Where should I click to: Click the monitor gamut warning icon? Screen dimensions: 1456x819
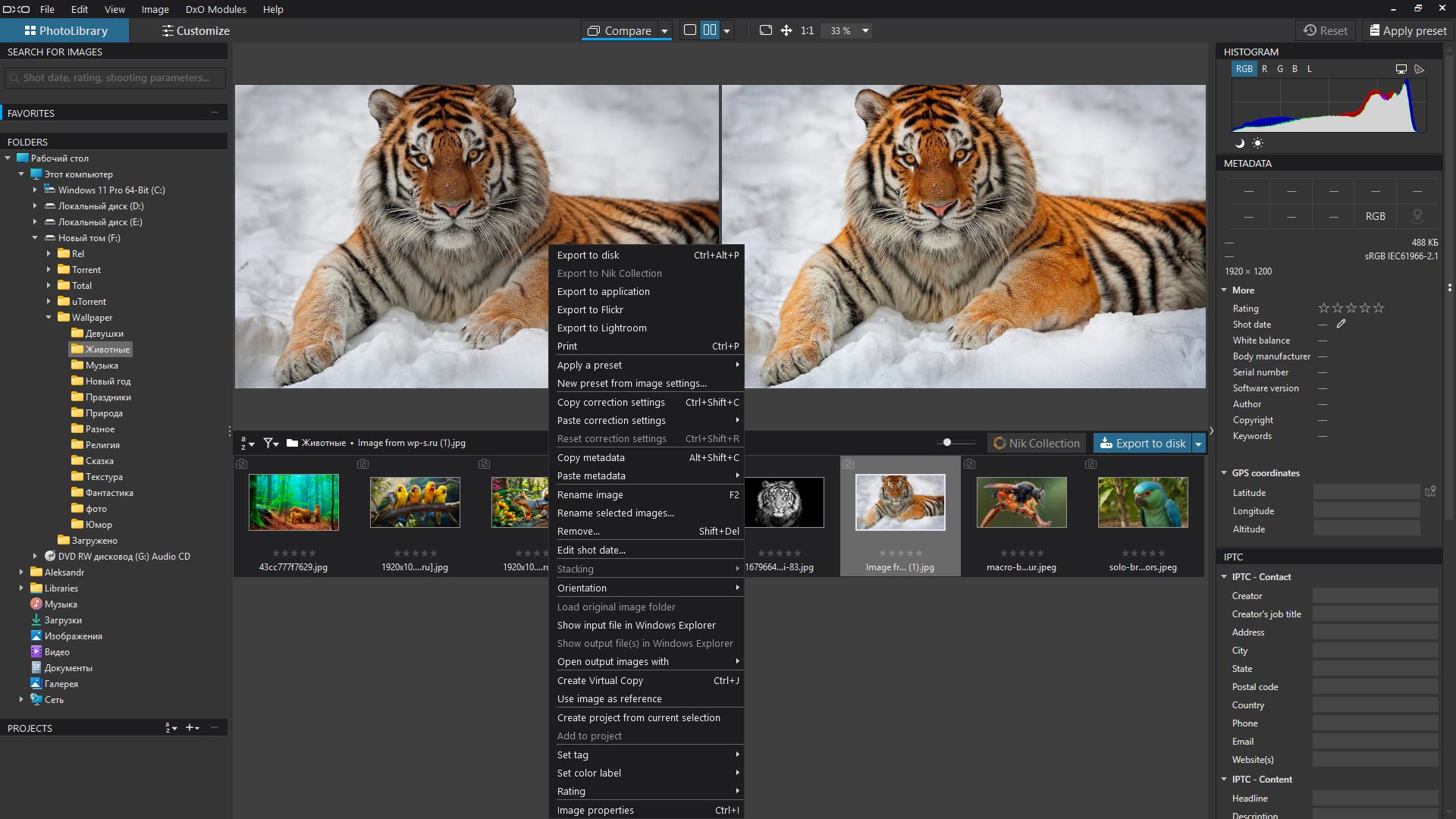pos(1401,69)
